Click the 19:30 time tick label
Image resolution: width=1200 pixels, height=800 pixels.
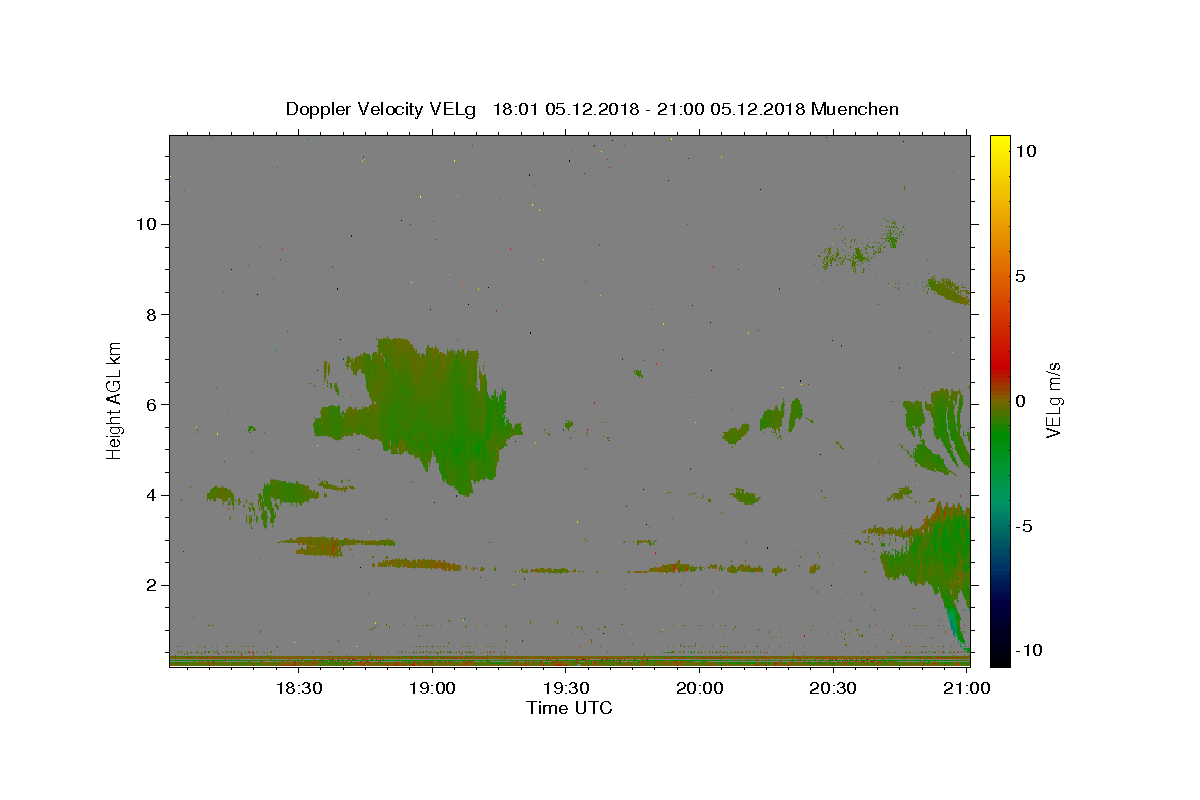(x=566, y=688)
